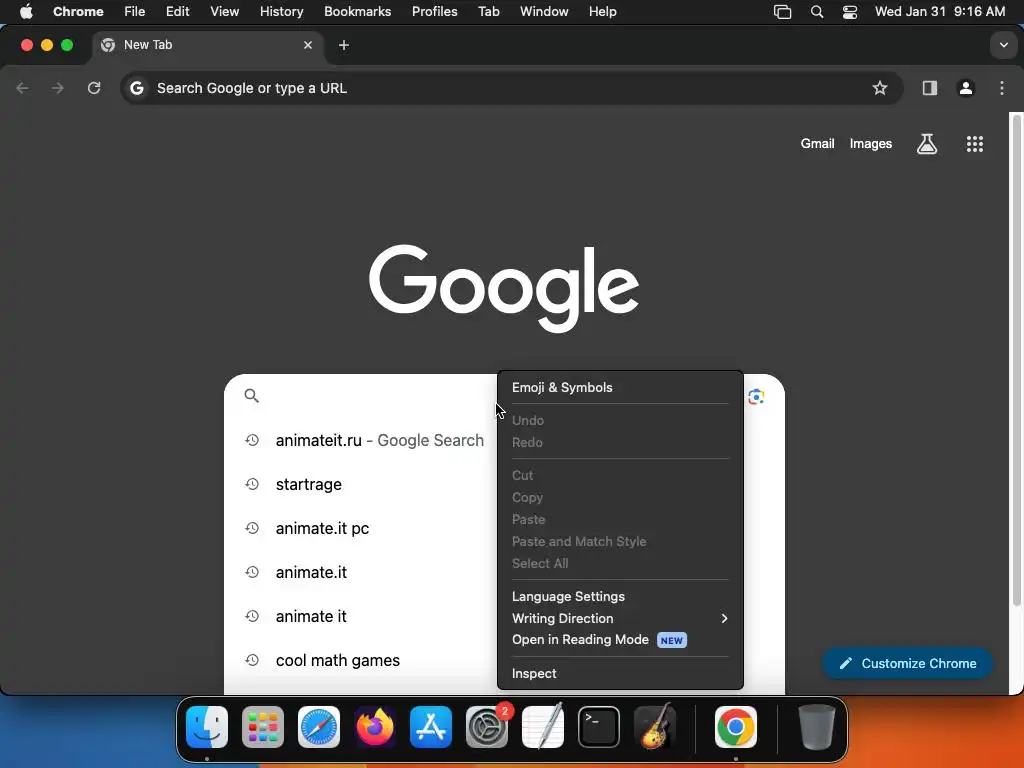The width and height of the screenshot is (1024, 768).
Task: Open GarageBand from the Dock
Action: tap(655, 727)
